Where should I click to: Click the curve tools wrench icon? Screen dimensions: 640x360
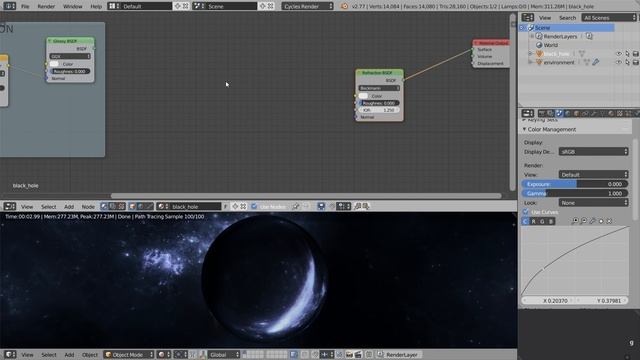pos(592,221)
